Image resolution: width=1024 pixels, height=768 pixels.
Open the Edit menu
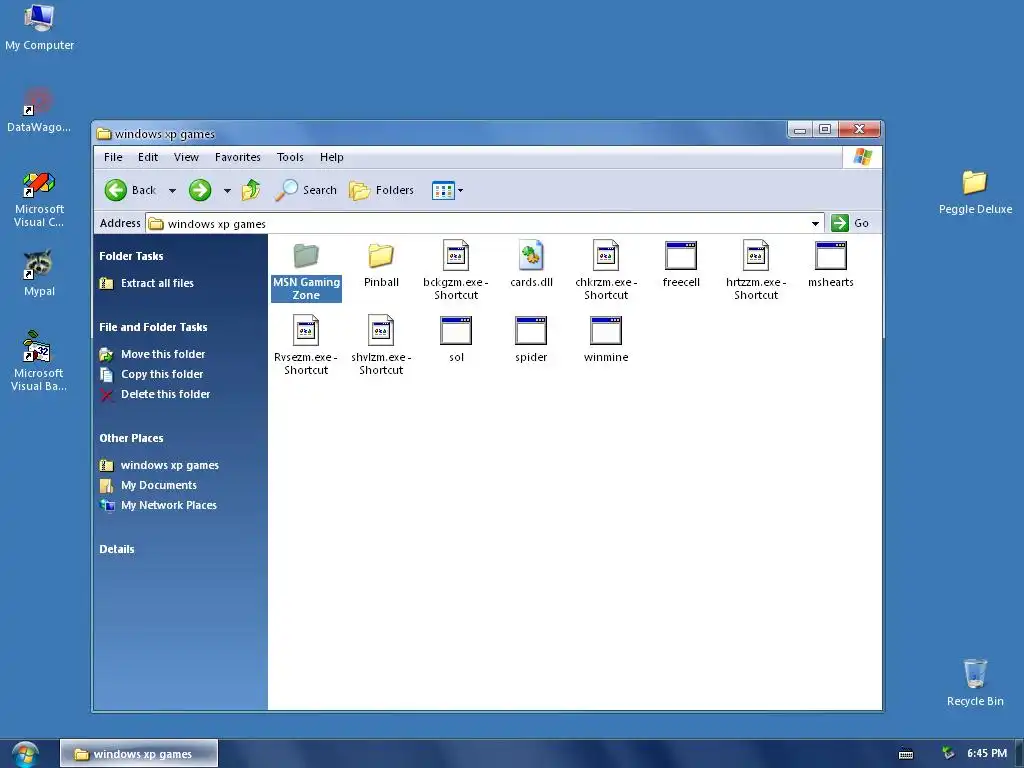pyautogui.click(x=148, y=157)
